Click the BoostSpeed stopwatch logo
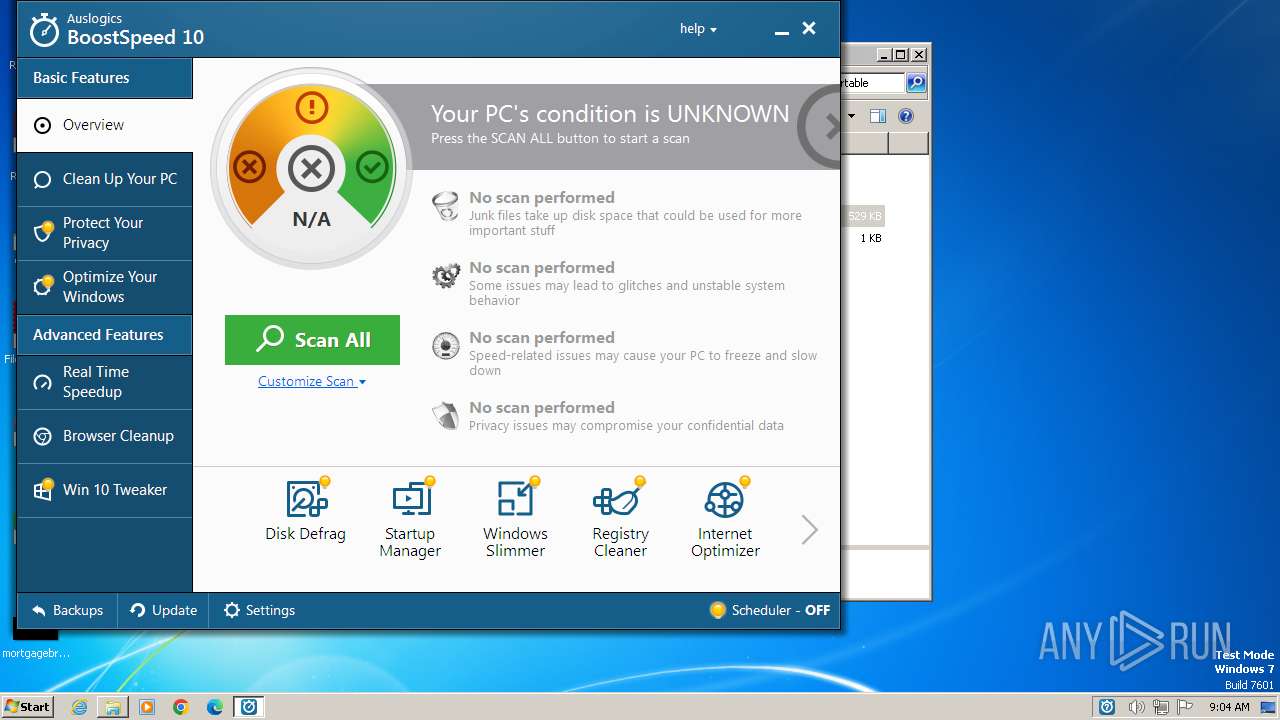This screenshot has width=1280, height=720. click(44, 30)
